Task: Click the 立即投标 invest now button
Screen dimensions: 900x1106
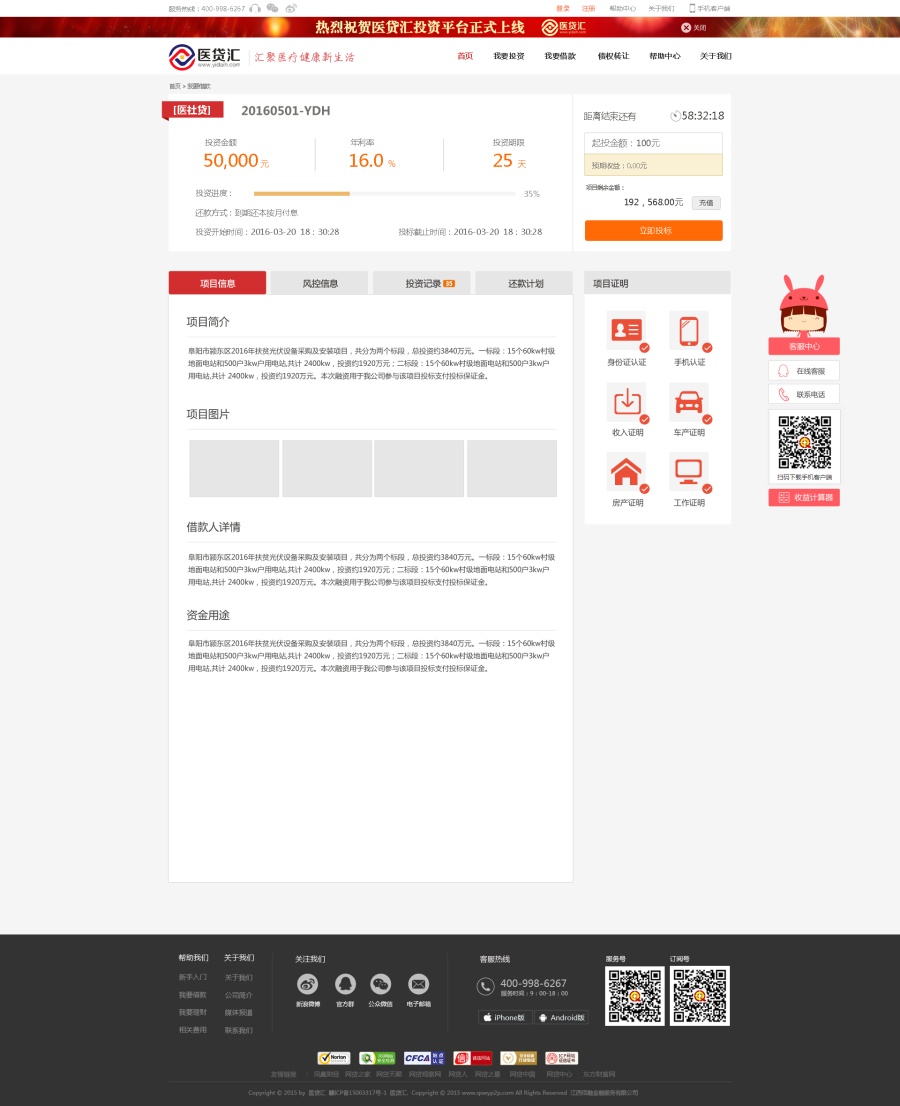Action: [653, 230]
